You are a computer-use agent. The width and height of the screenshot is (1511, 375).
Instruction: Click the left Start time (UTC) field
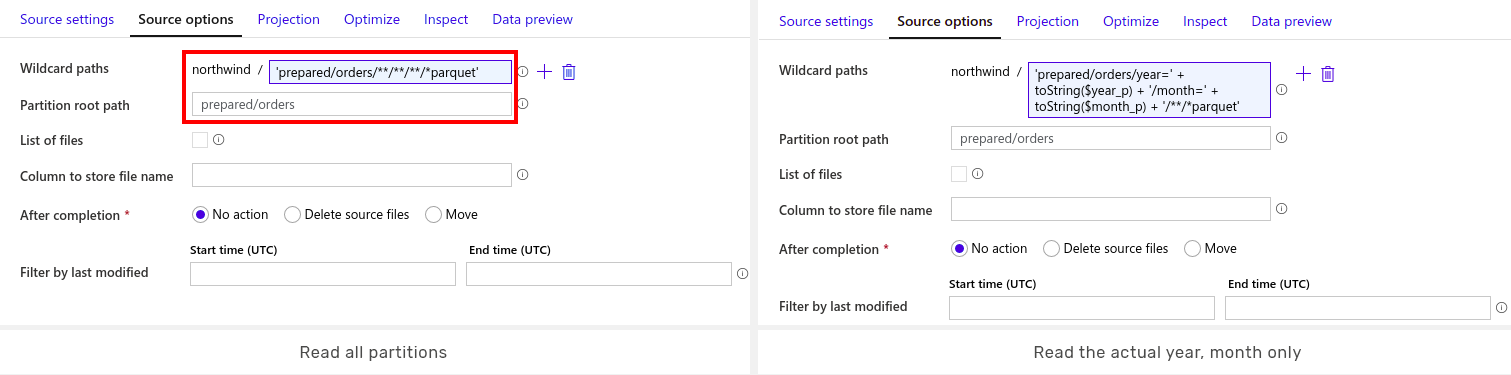click(x=323, y=274)
